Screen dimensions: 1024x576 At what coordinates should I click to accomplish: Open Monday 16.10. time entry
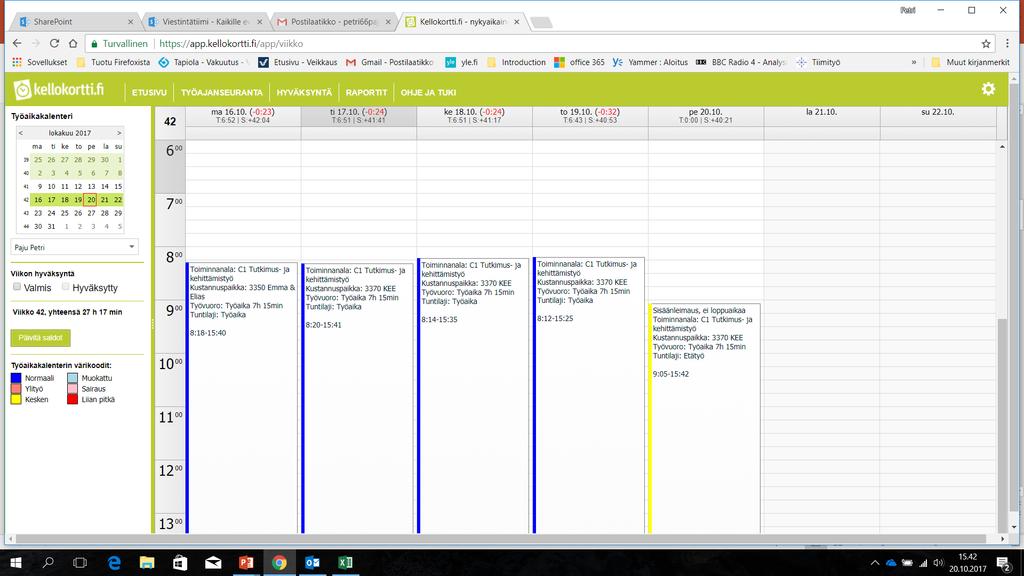(x=242, y=397)
